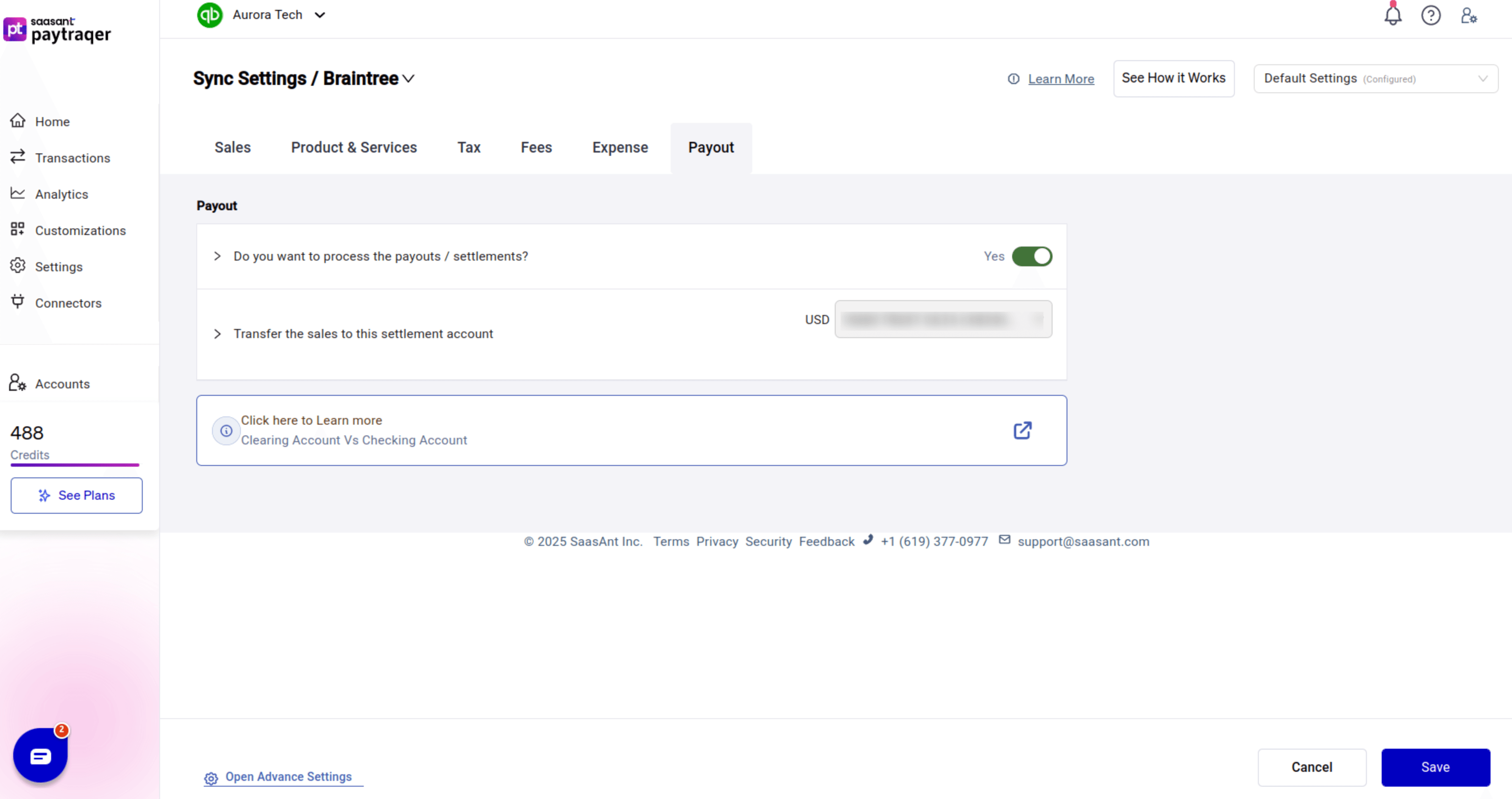Image resolution: width=1512 pixels, height=799 pixels.
Task: Select Transactions in the sidebar
Action: pos(72,158)
